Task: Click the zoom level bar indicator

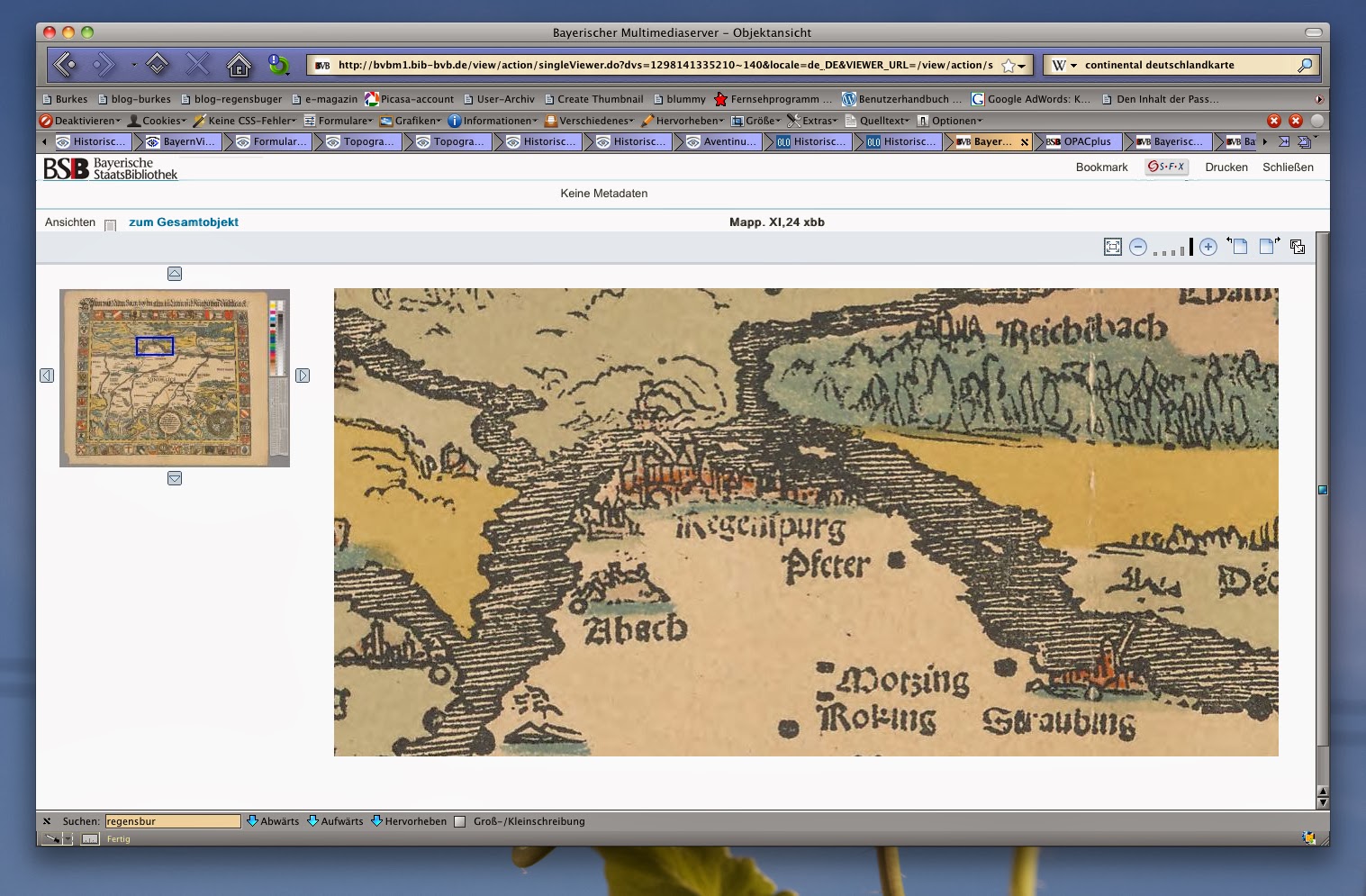Action: pos(1173,247)
